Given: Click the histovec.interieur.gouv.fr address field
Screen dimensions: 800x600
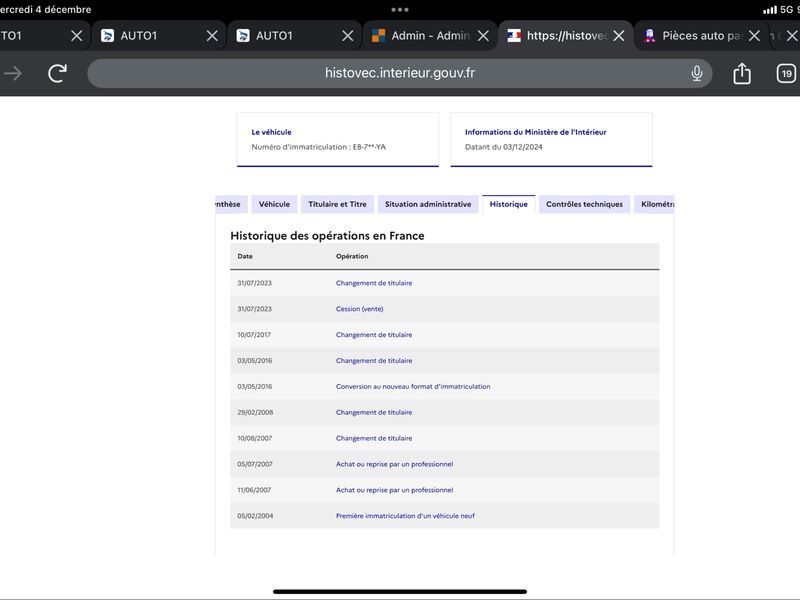Looking at the screenshot, I should coord(399,73).
